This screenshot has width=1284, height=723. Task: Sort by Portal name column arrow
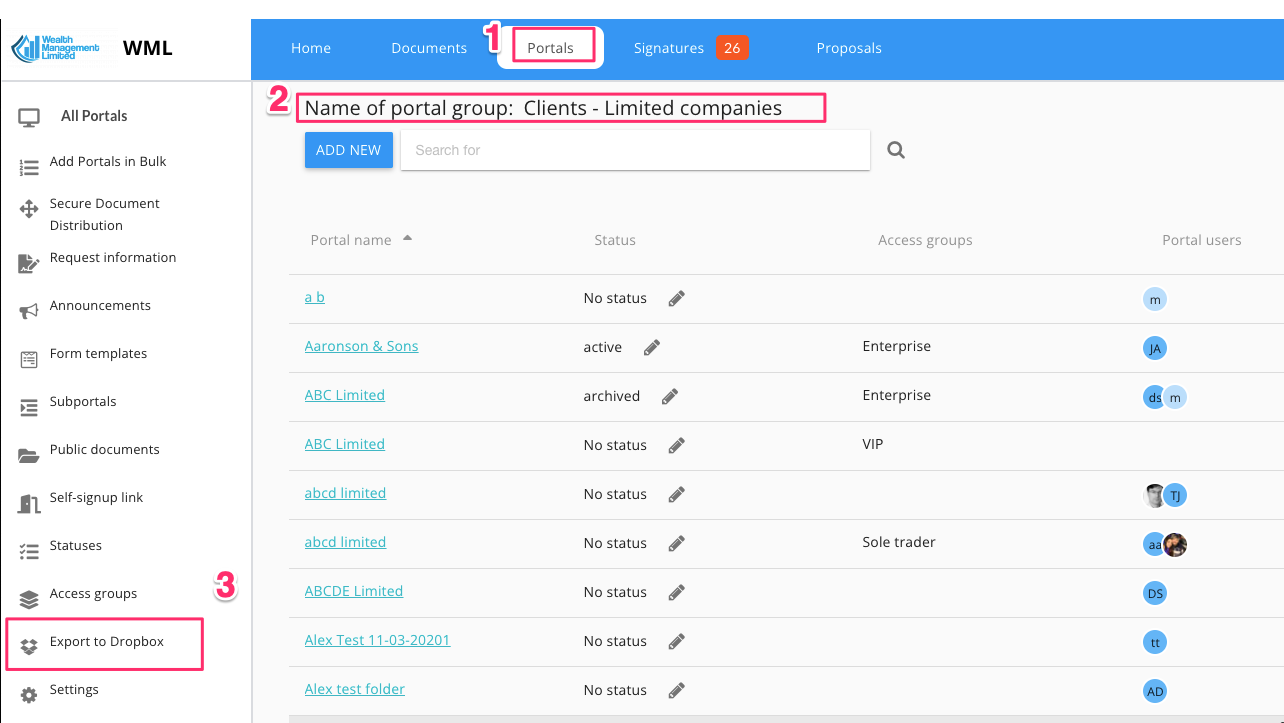[x=407, y=239]
